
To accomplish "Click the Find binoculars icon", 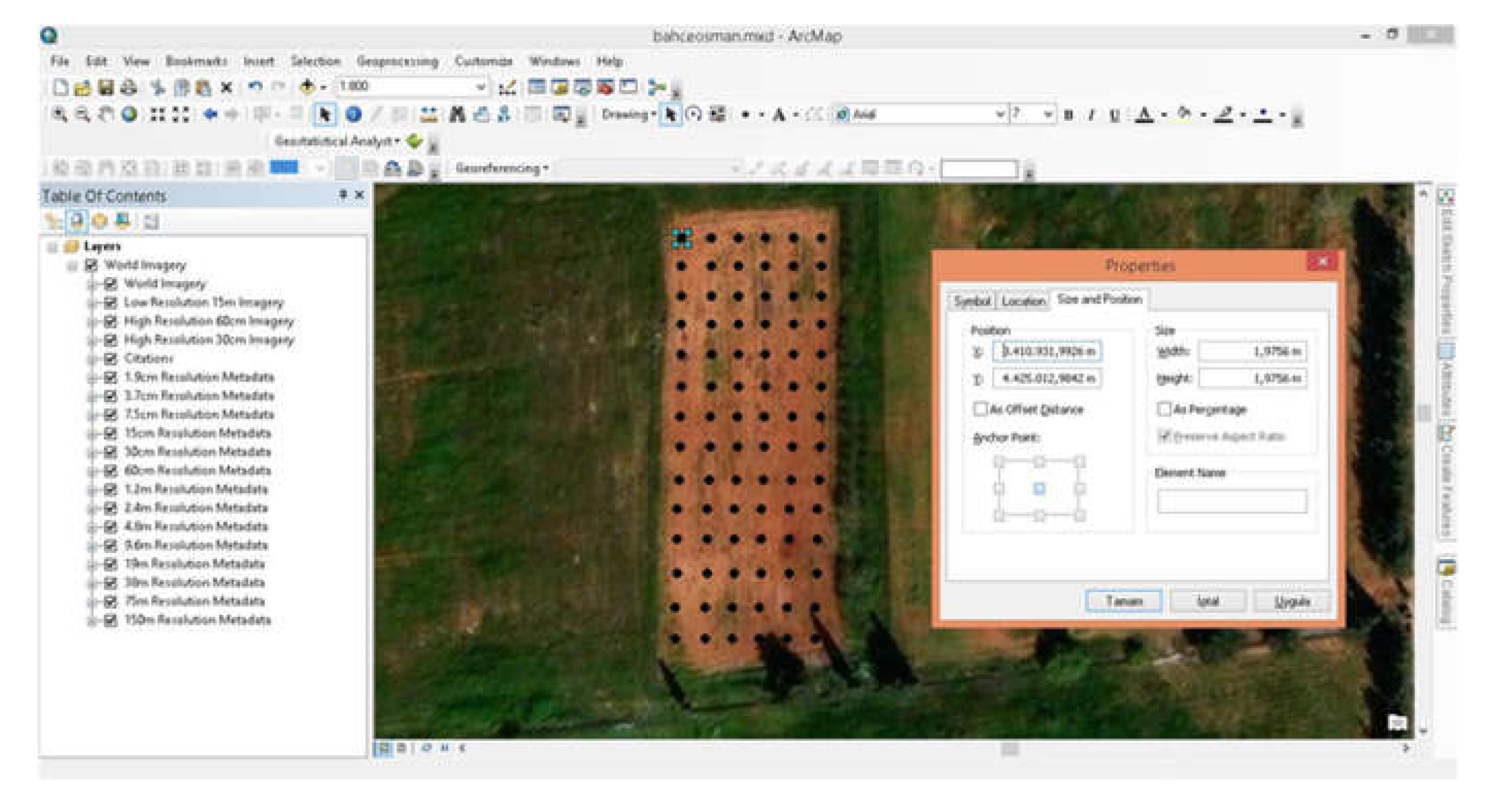I will tap(457, 115).
